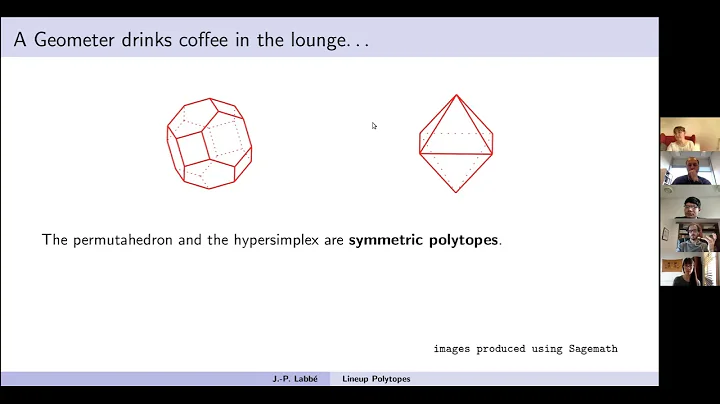This screenshot has height=404, width=720.
Task: Select the third participant video with glasses
Action: click(690, 202)
